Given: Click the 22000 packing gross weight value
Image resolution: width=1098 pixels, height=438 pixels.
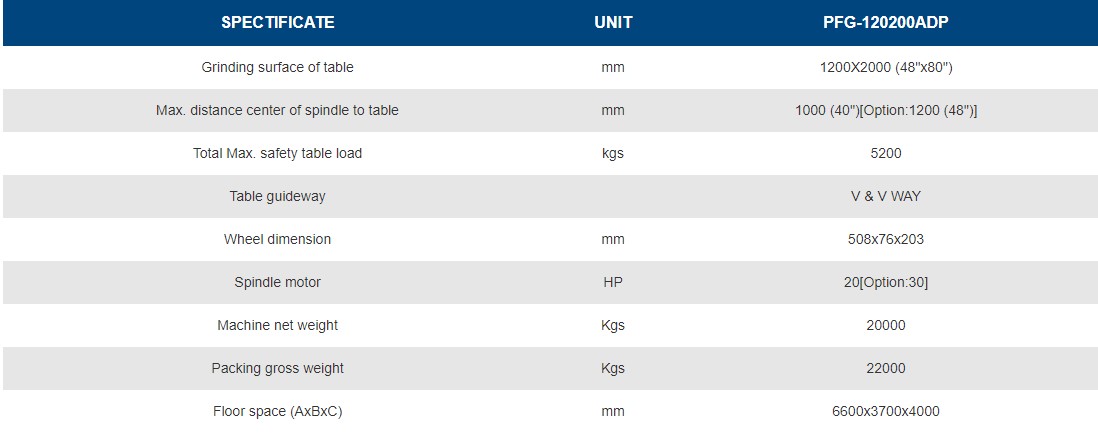Looking at the screenshot, I should click(x=886, y=369).
